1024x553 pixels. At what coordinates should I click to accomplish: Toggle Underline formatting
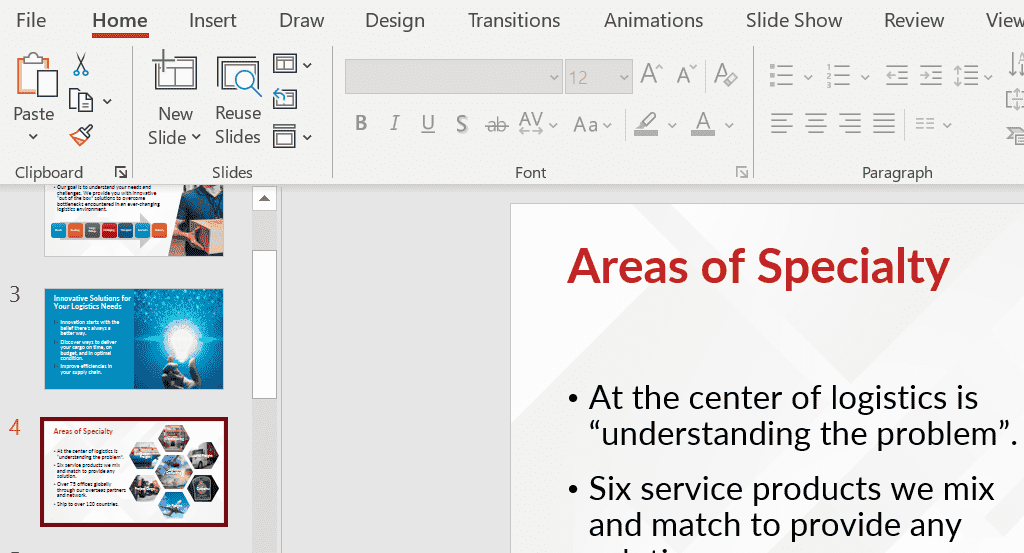click(428, 125)
